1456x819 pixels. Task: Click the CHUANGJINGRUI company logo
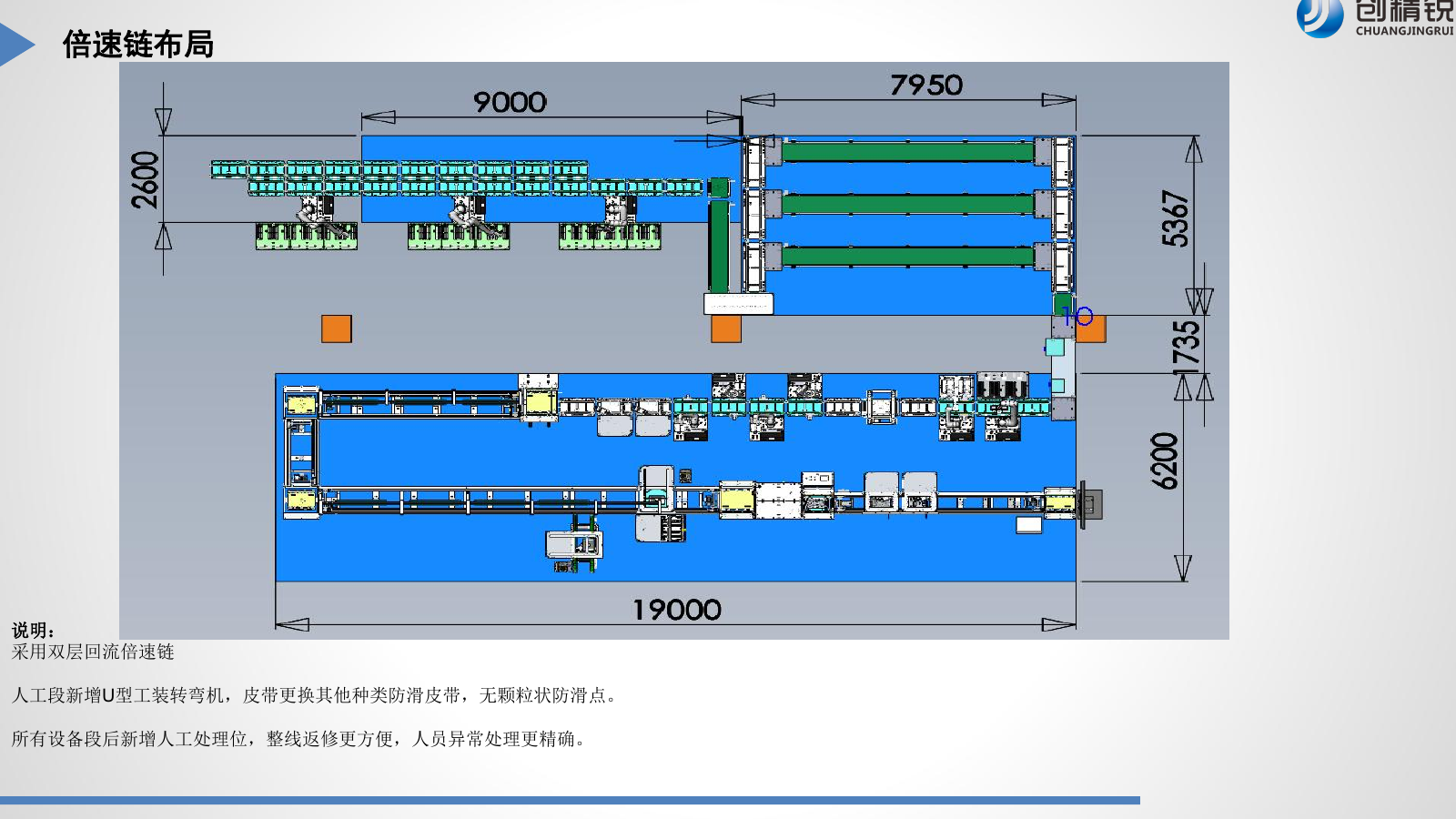(1375, 18)
